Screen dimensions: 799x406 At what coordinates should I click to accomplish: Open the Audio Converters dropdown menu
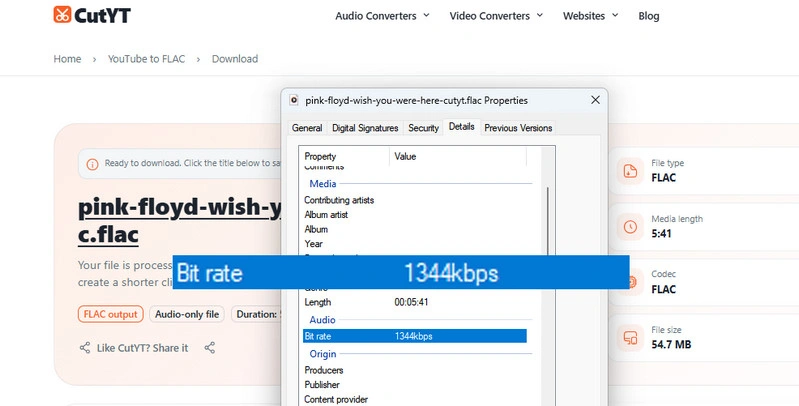pos(382,16)
